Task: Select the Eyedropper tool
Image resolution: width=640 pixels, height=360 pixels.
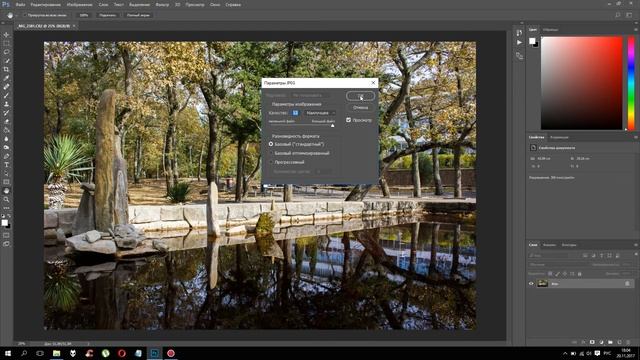Action: (6, 78)
